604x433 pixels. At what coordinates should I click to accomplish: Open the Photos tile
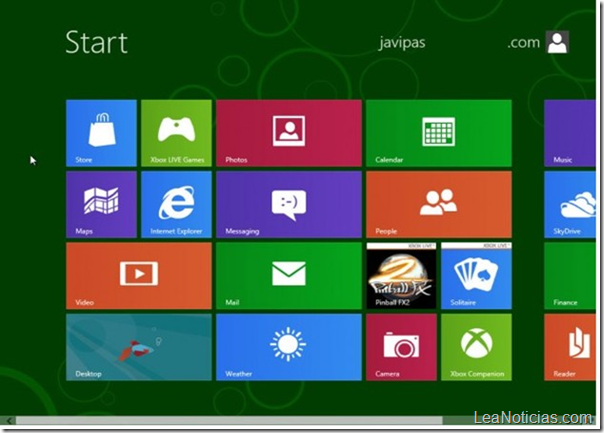[289, 133]
